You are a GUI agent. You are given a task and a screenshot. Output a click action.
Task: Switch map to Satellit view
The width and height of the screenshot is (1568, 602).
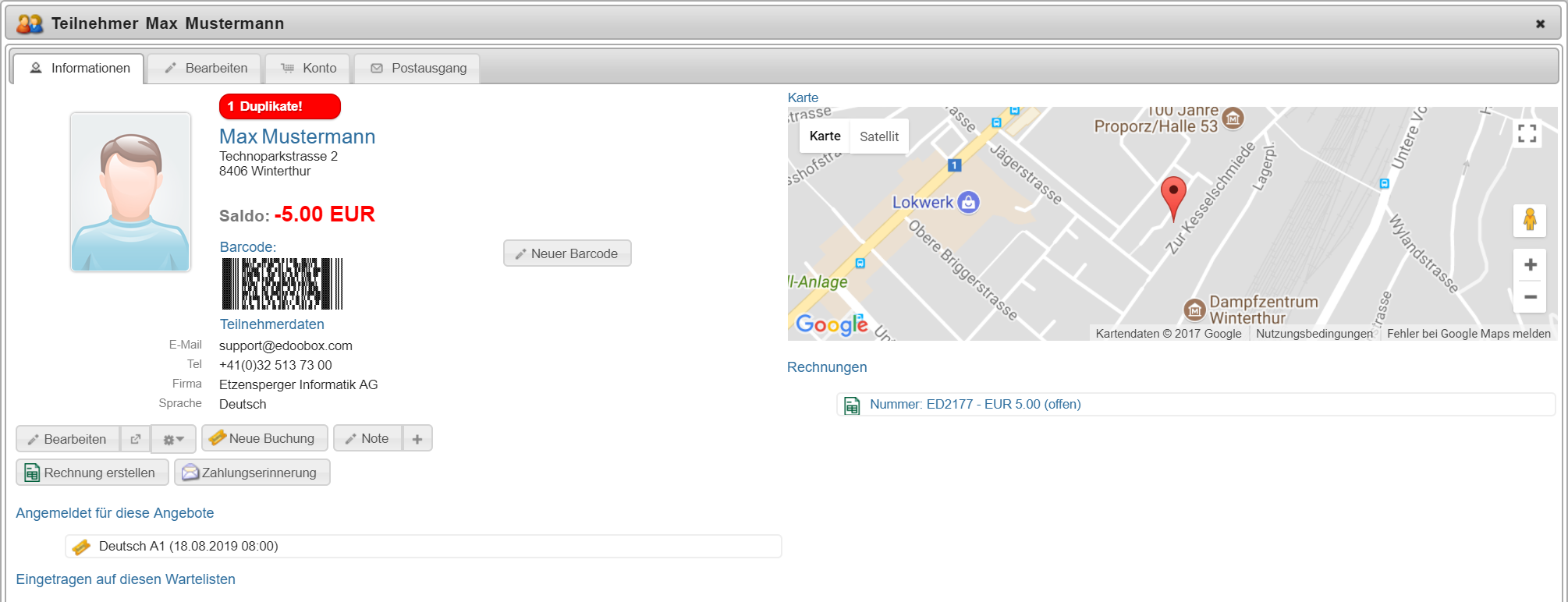pos(879,136)
